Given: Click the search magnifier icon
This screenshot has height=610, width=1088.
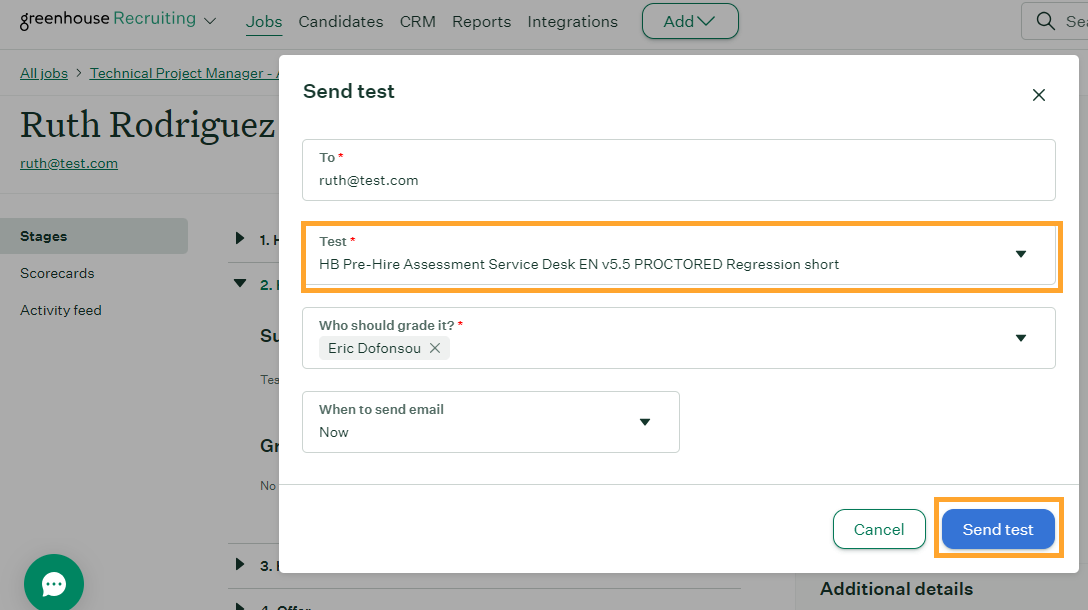Looking at the screenshot, I should coord(1045,21).
